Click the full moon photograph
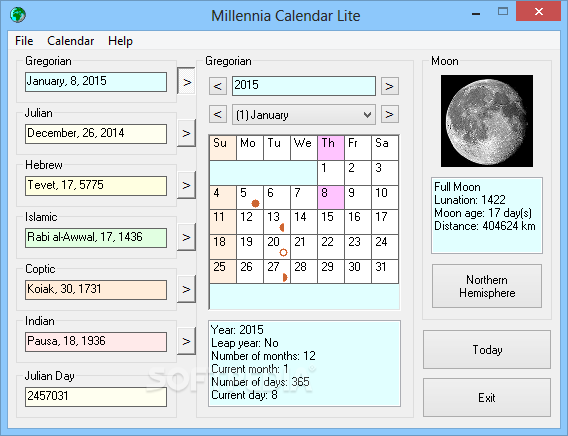568x436 pixels. click(x=486, y=121)
